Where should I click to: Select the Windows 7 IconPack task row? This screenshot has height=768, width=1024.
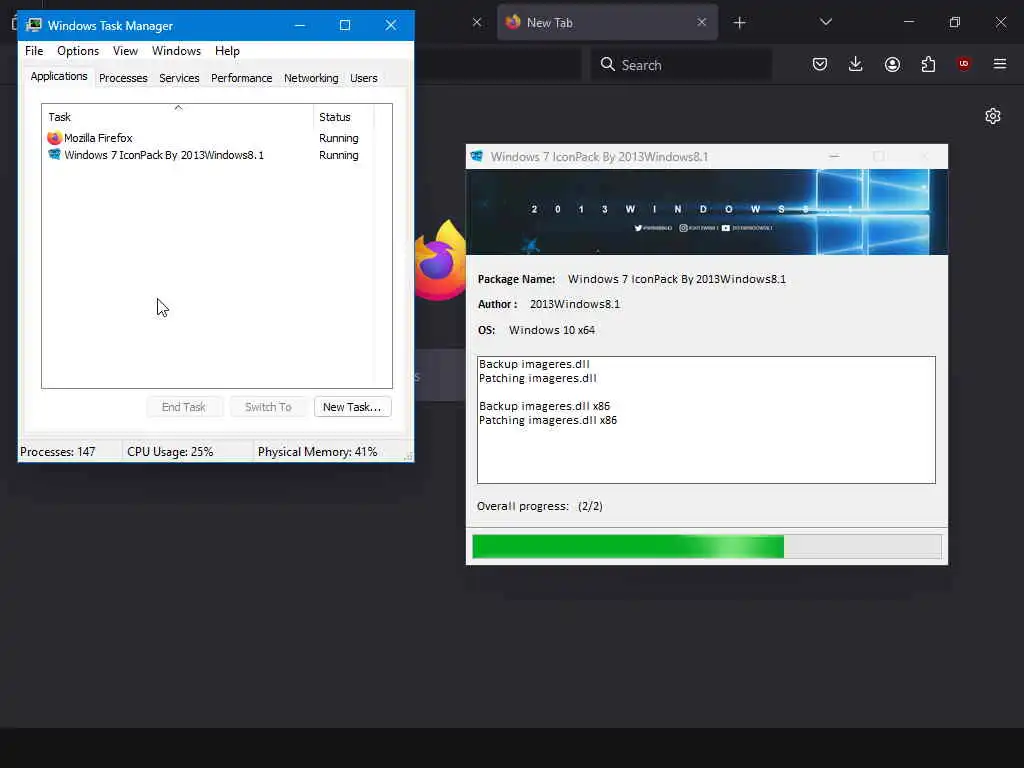(x=210, y=155)
